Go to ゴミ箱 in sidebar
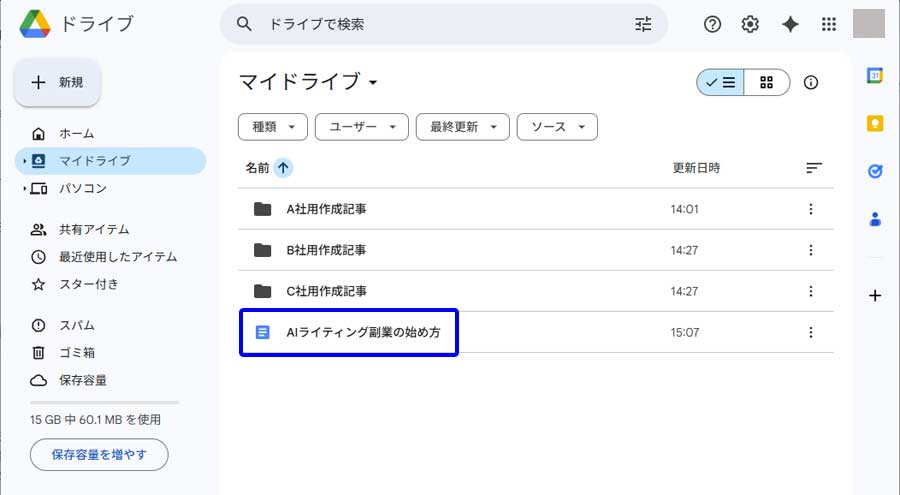900x495 pixels. click(x=77, y=352)
